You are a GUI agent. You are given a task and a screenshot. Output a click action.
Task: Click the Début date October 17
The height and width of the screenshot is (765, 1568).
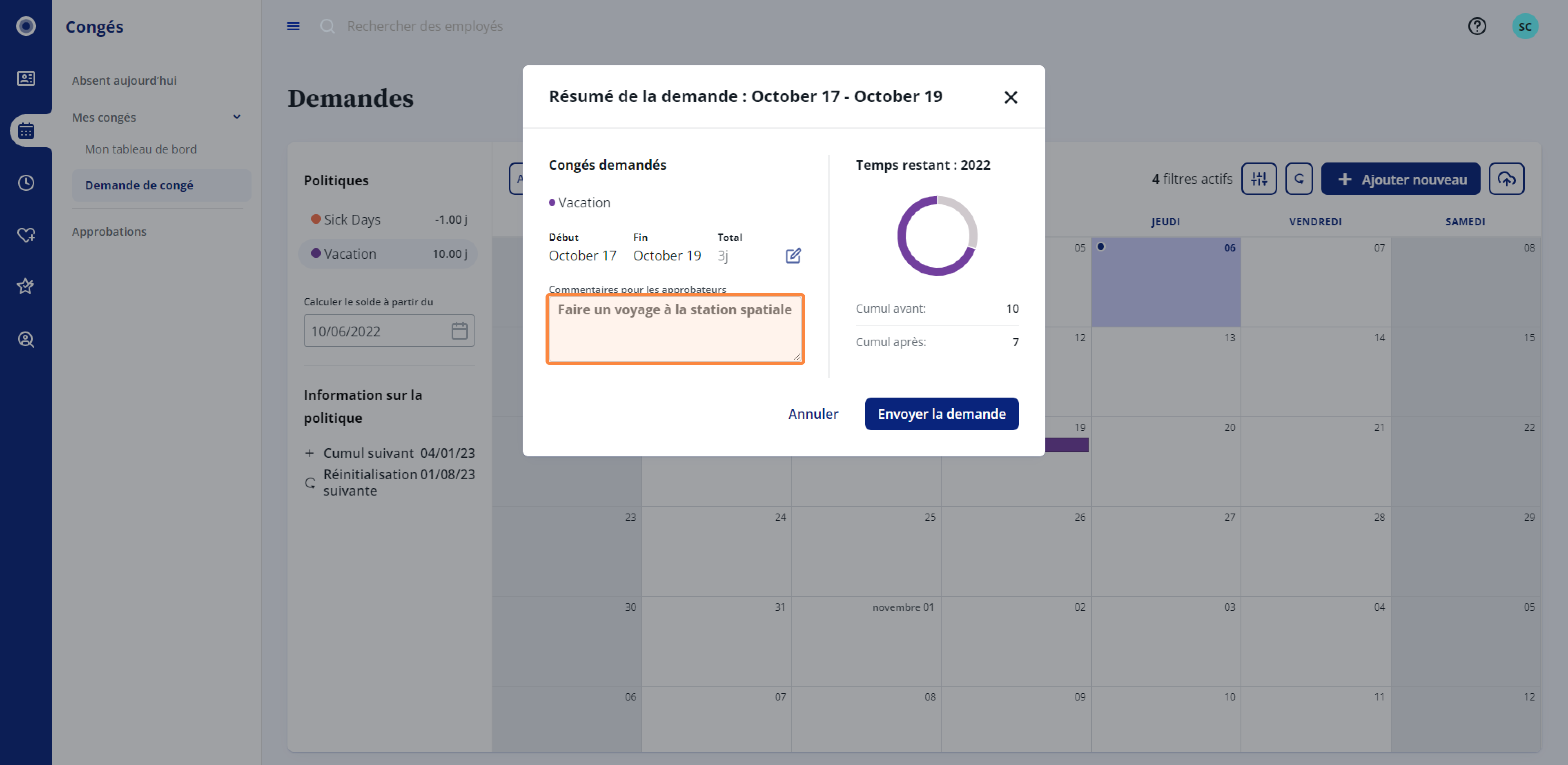coord(582,256)
